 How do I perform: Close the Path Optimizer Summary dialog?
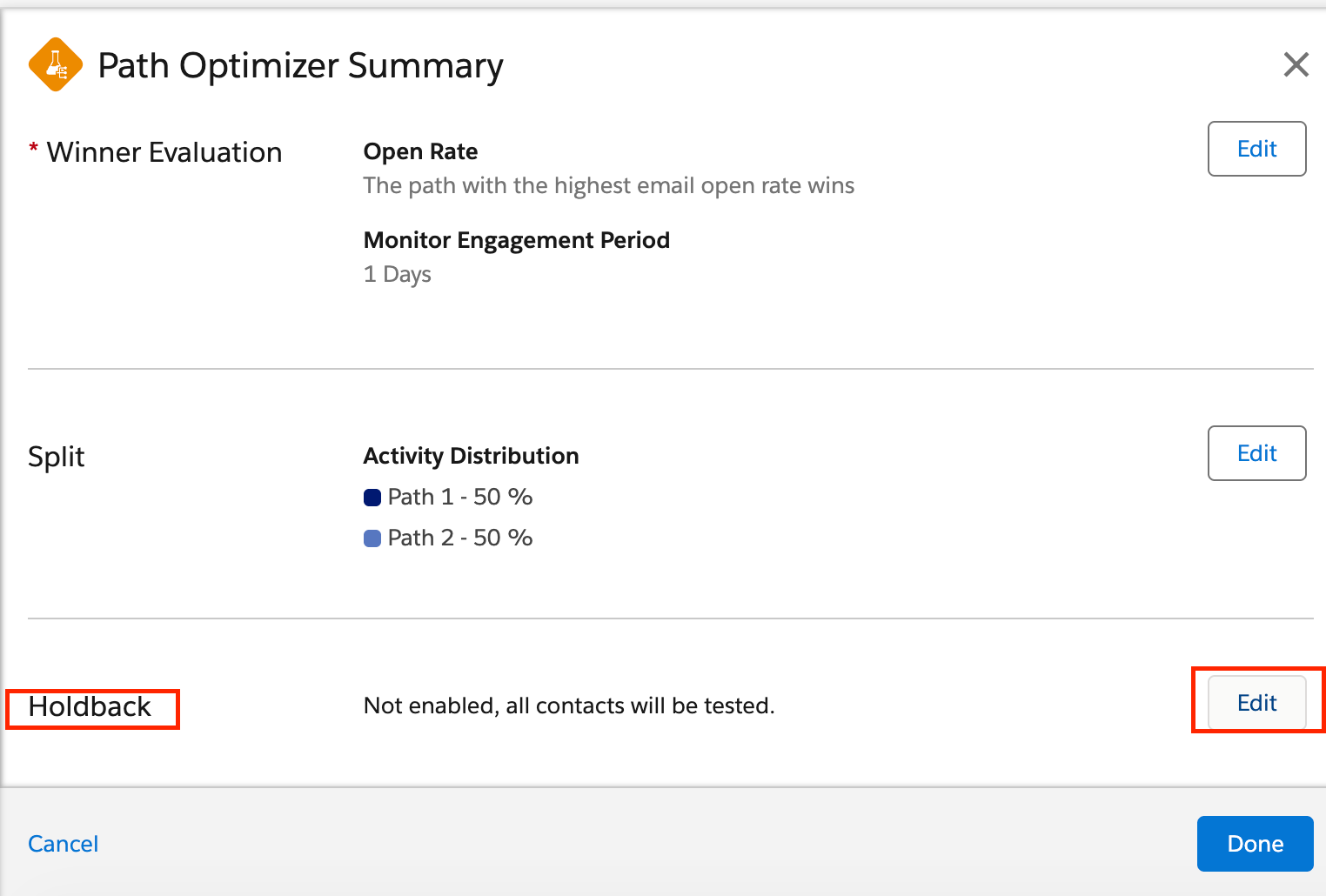pyautogui.click(x=1296, y=64)
